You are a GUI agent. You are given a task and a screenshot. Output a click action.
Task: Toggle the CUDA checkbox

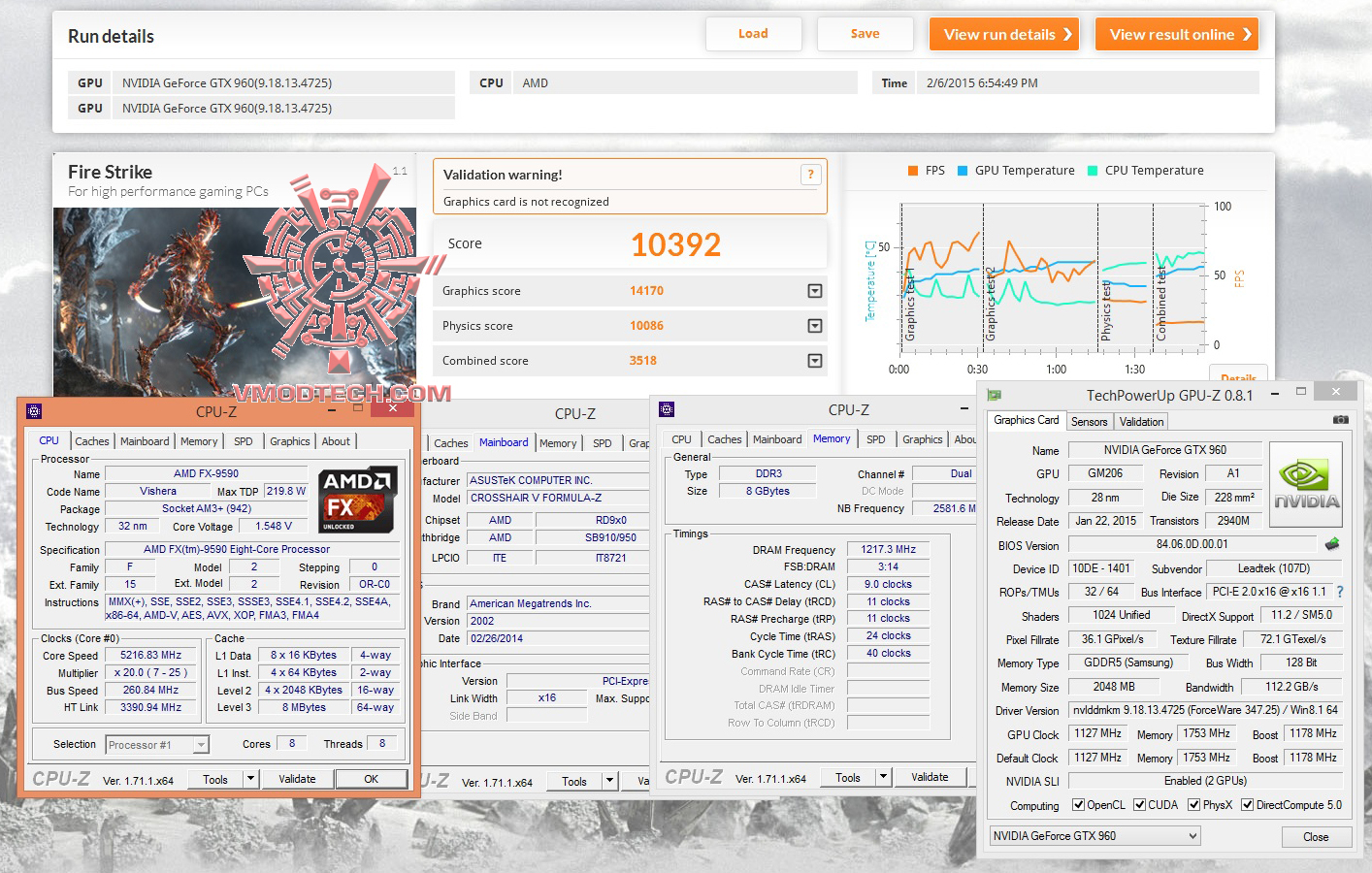1140,805
